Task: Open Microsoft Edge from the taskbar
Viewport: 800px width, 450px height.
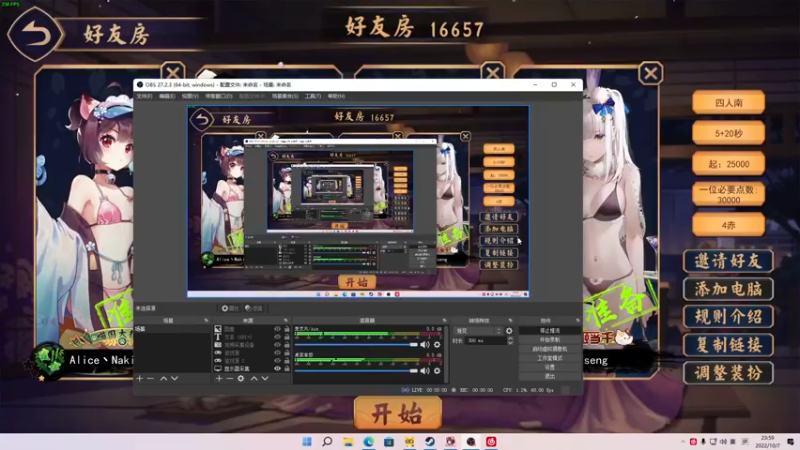Action: [368, 441]
